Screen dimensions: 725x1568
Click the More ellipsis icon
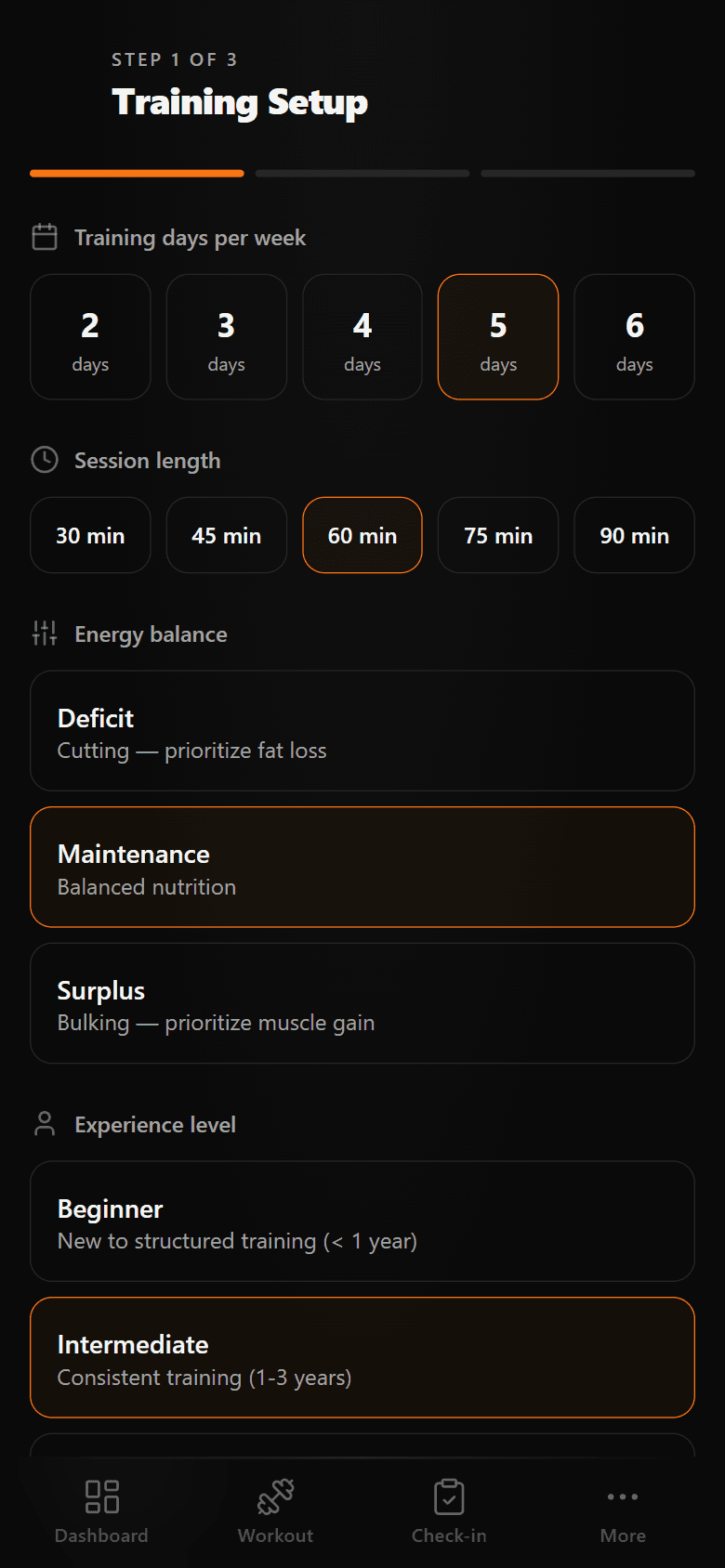click(622, 1496)
